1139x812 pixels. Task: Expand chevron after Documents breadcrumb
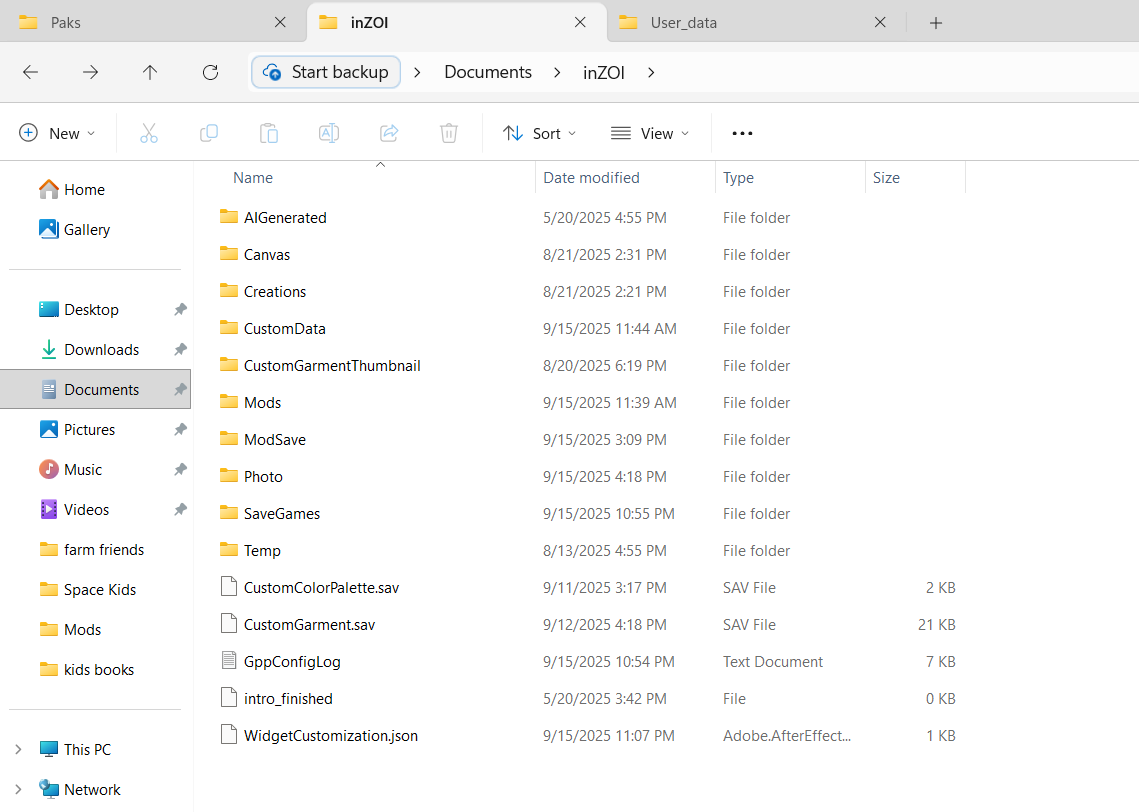point(557,72)
